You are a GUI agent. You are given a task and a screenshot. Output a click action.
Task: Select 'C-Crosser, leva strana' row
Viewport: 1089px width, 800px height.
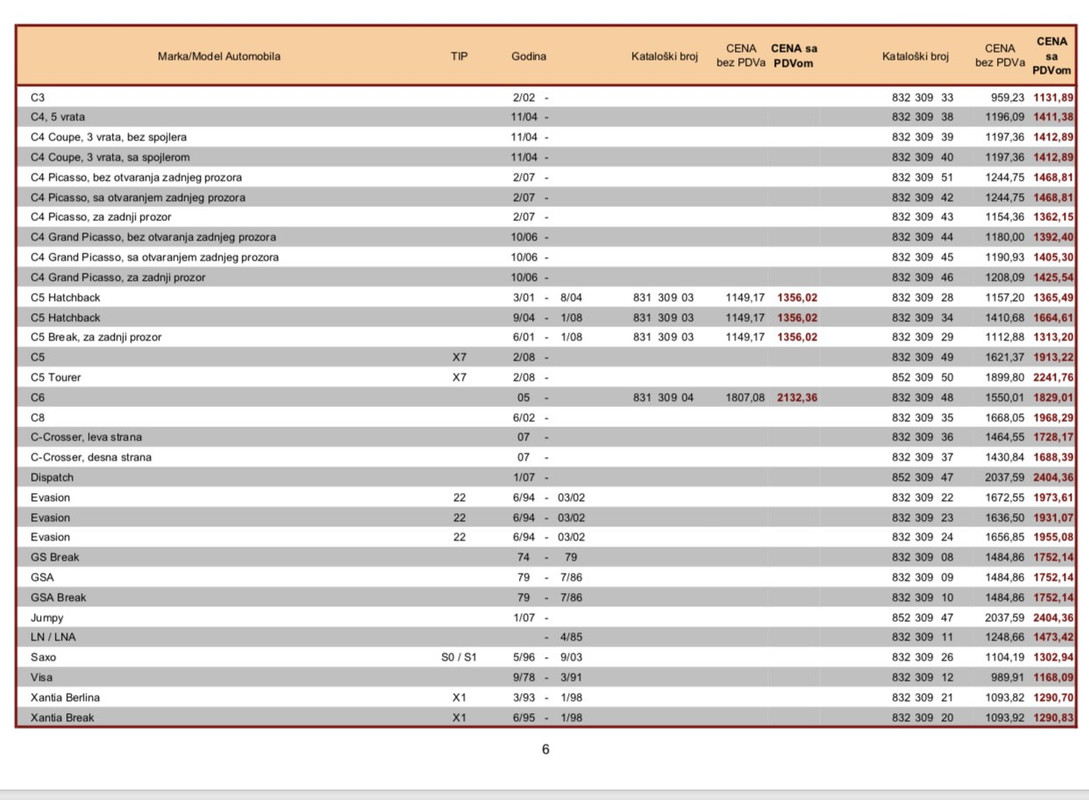click(x=86, y=437)
